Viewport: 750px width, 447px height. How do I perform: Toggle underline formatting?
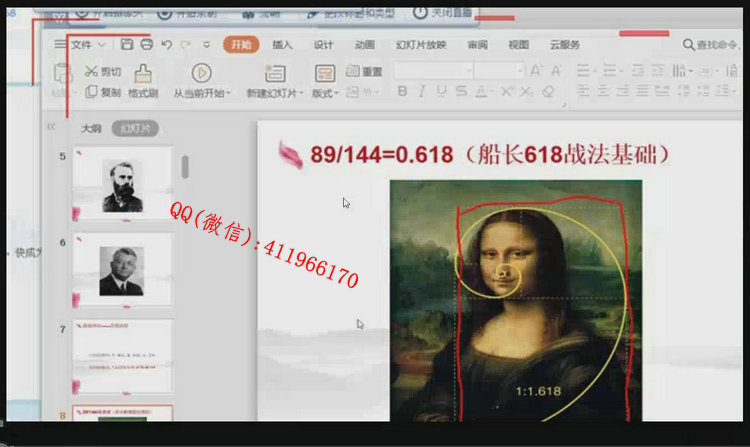[441, 91]
